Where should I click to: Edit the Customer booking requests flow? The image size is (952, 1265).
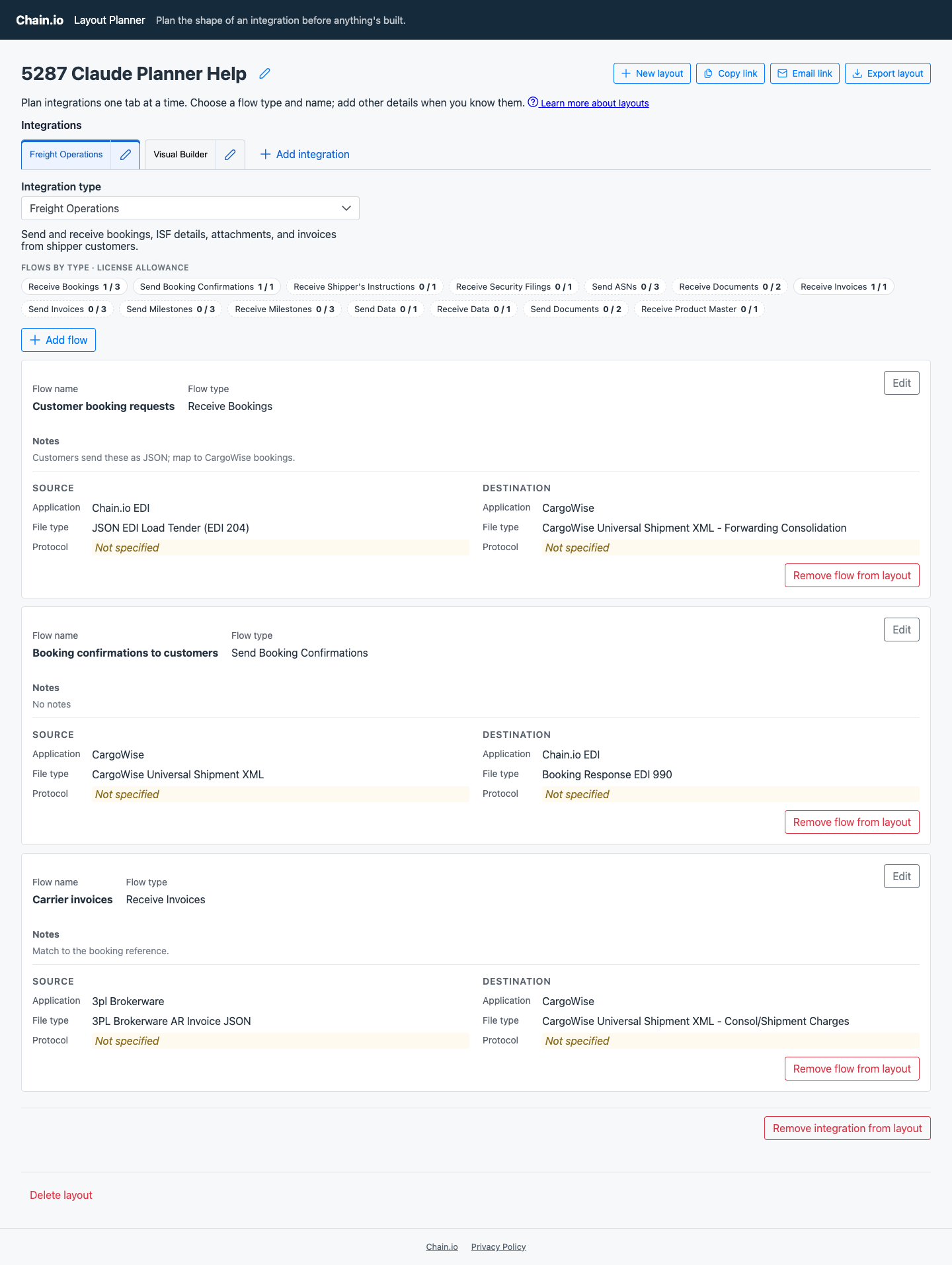click(902, 383)
